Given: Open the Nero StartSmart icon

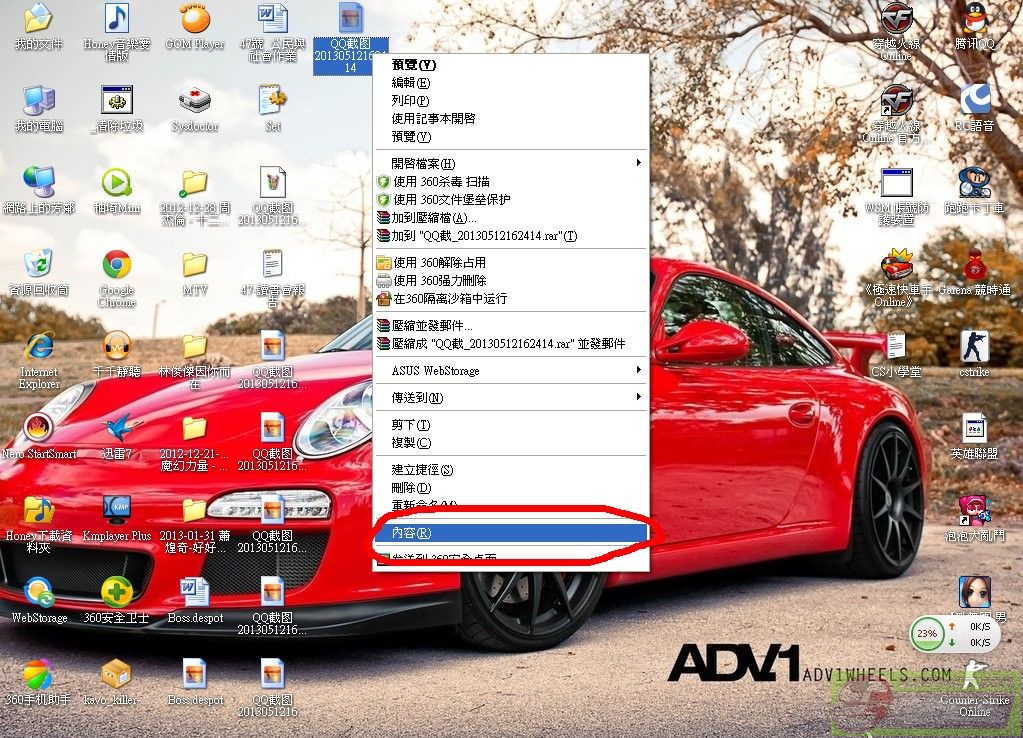Looking at the screenshot, I should [x=38, y=429].
